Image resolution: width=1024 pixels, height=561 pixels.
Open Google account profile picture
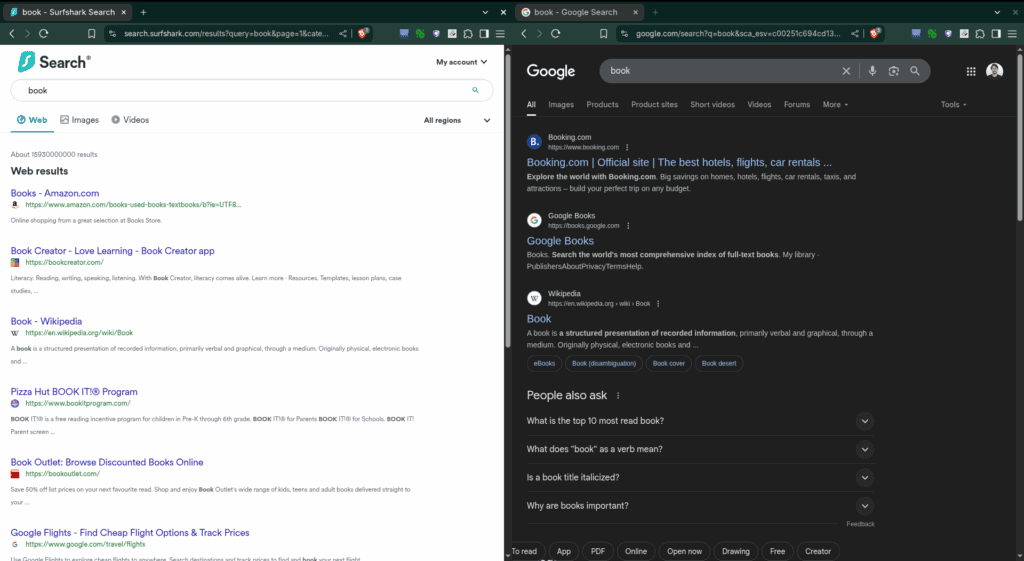click(x=994, y=71)
